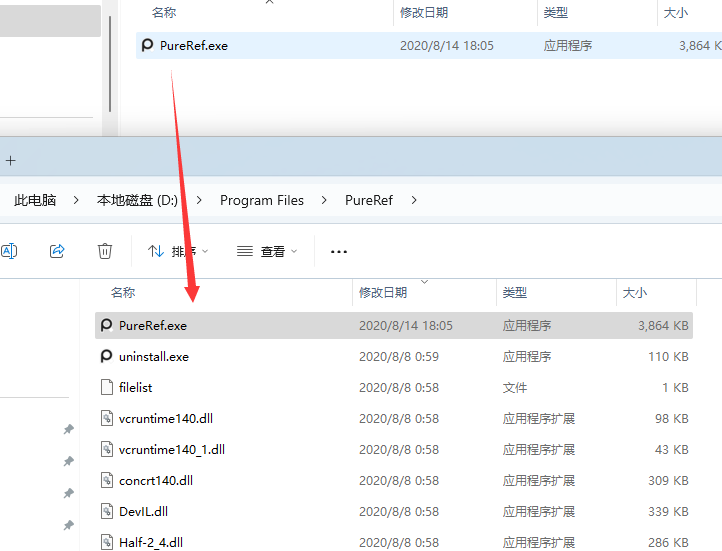Viewport: 722px width, 551px height.
Task: Go to Program Files in breadcrumb
Action: tap(262, 200)
